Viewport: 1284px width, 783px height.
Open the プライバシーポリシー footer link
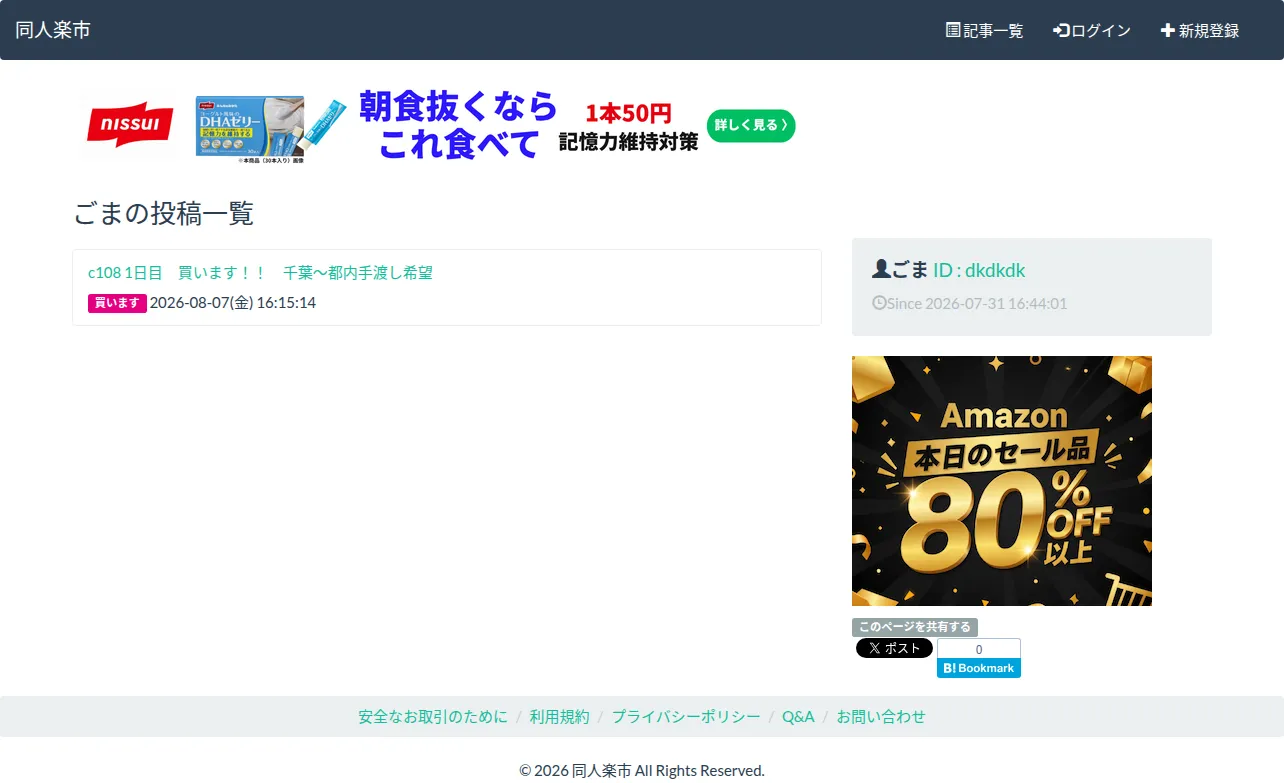coord(686,716)
